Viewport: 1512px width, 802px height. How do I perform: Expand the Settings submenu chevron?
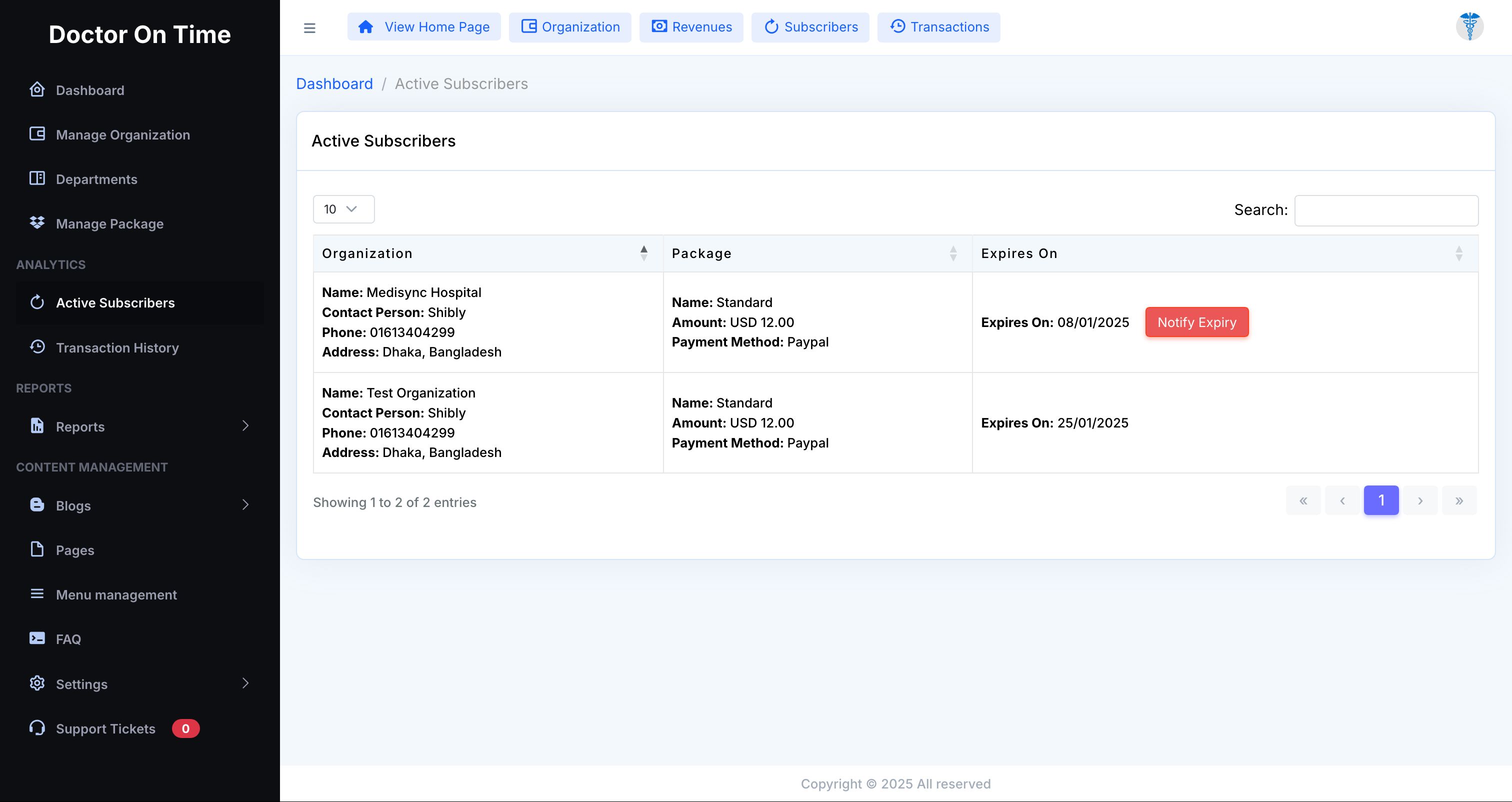pos(245,683)
